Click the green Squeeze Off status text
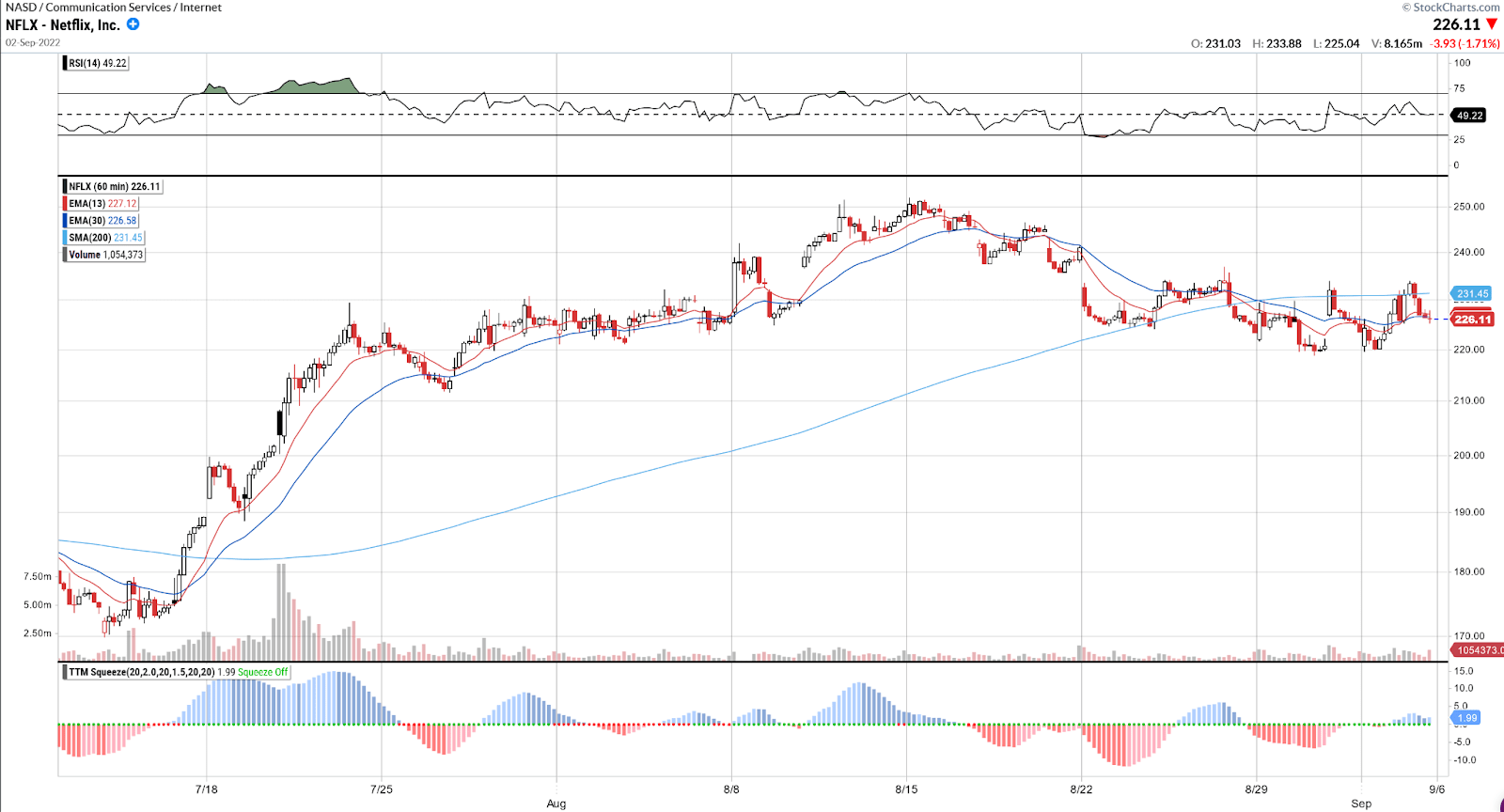 pos(262,672)
